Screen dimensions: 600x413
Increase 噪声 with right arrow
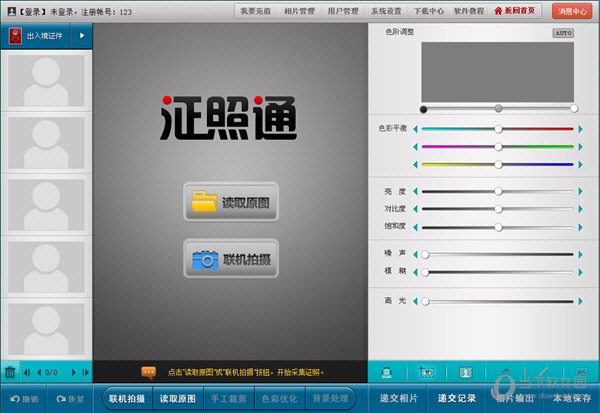(x=580, y=254)
